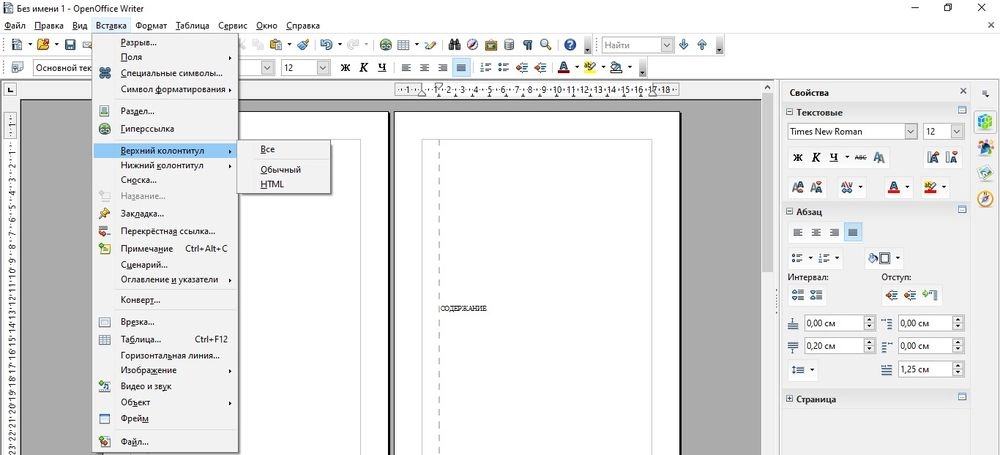1000x455 pixels.
Task: Open font name dropdown in the sidebar
Action: tap(911, 131)
